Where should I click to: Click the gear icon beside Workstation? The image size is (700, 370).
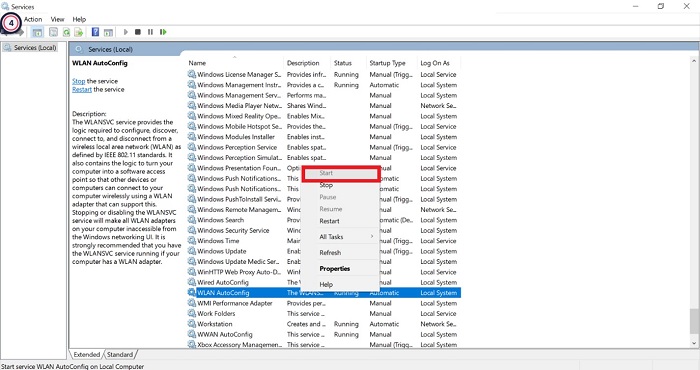click(192, 324)
